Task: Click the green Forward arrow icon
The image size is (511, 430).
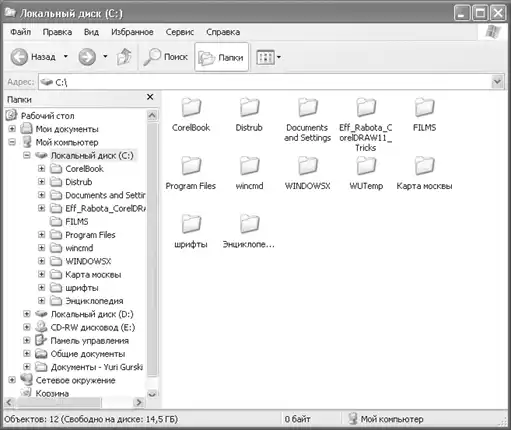Action: (x=87, y=57)
